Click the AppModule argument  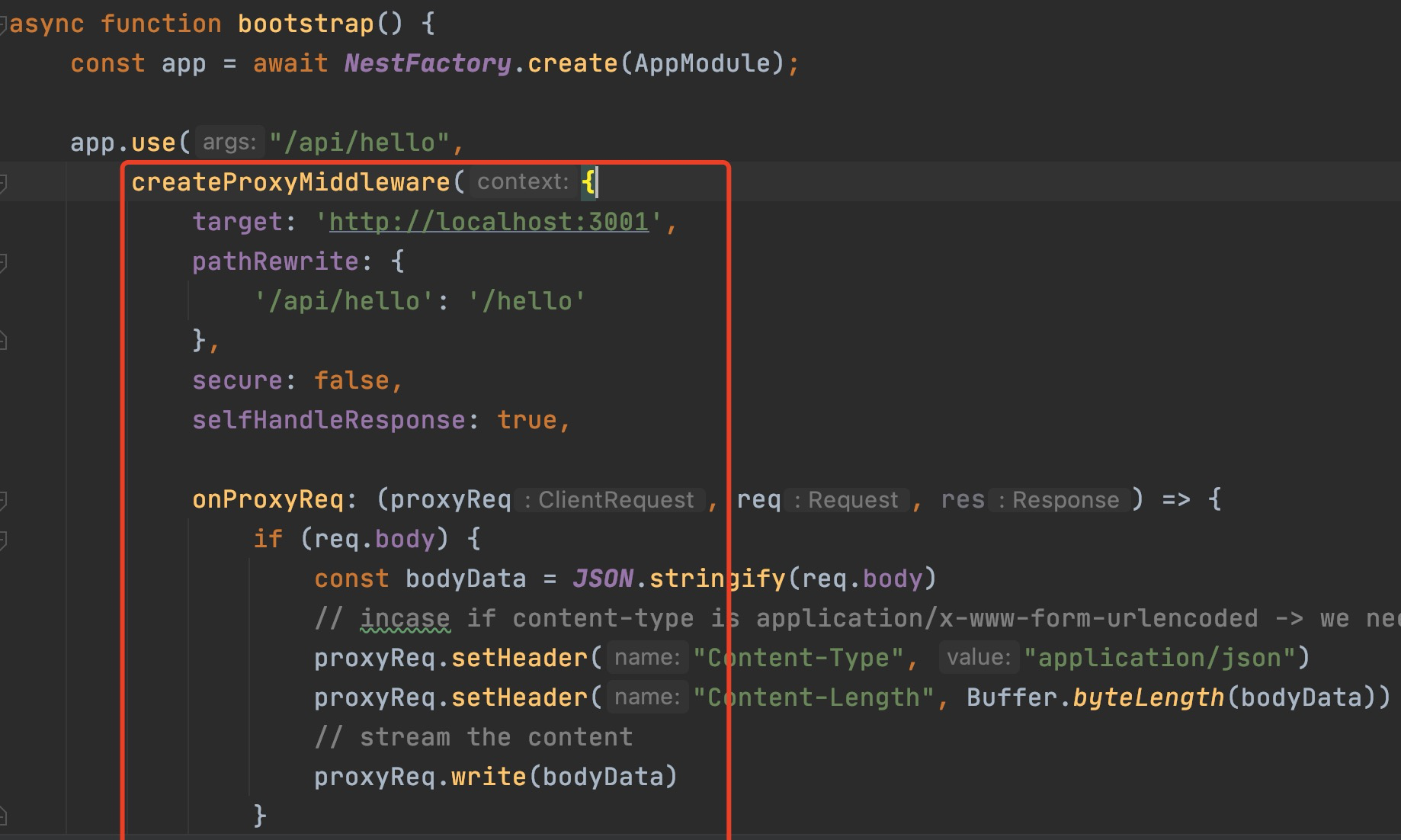(702, 63)
